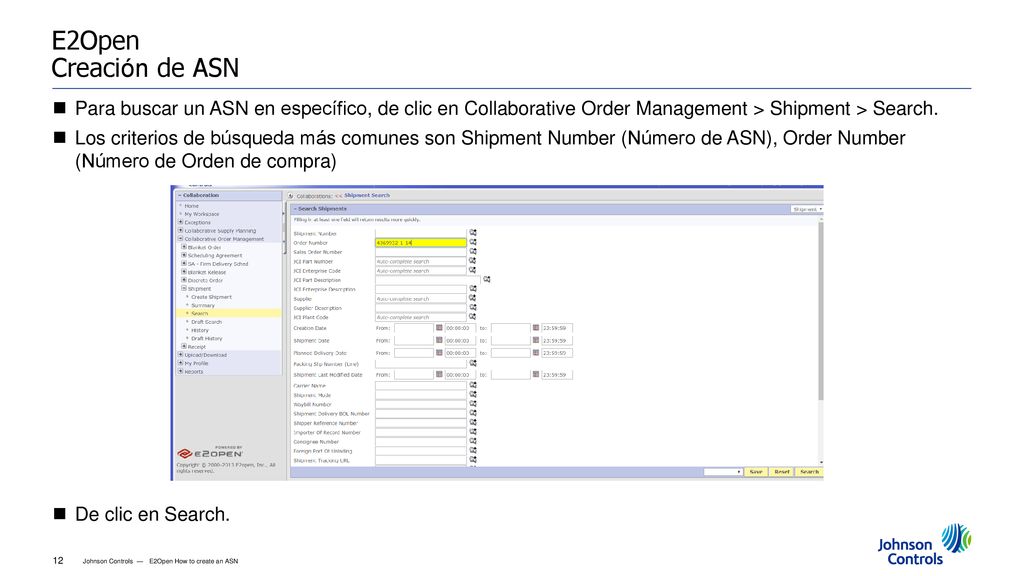Image resolution: width=1024 pixels, height=576 pixels.
Task: Open search options icon beside Packing Slip Number
Action: [473, 363]
